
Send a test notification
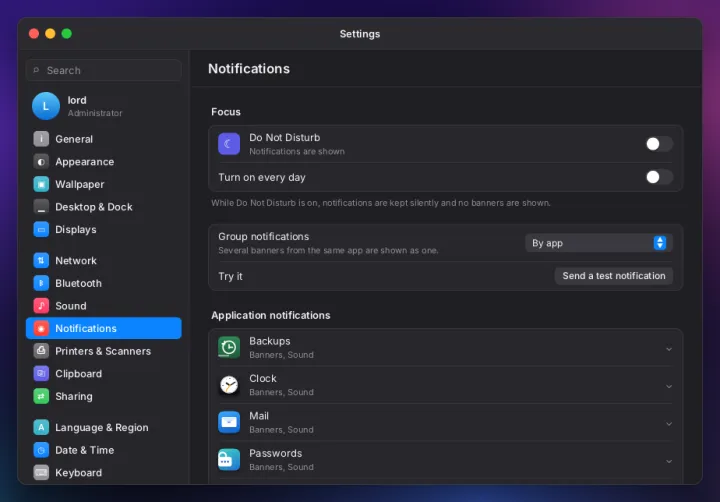tap(613, 276)
